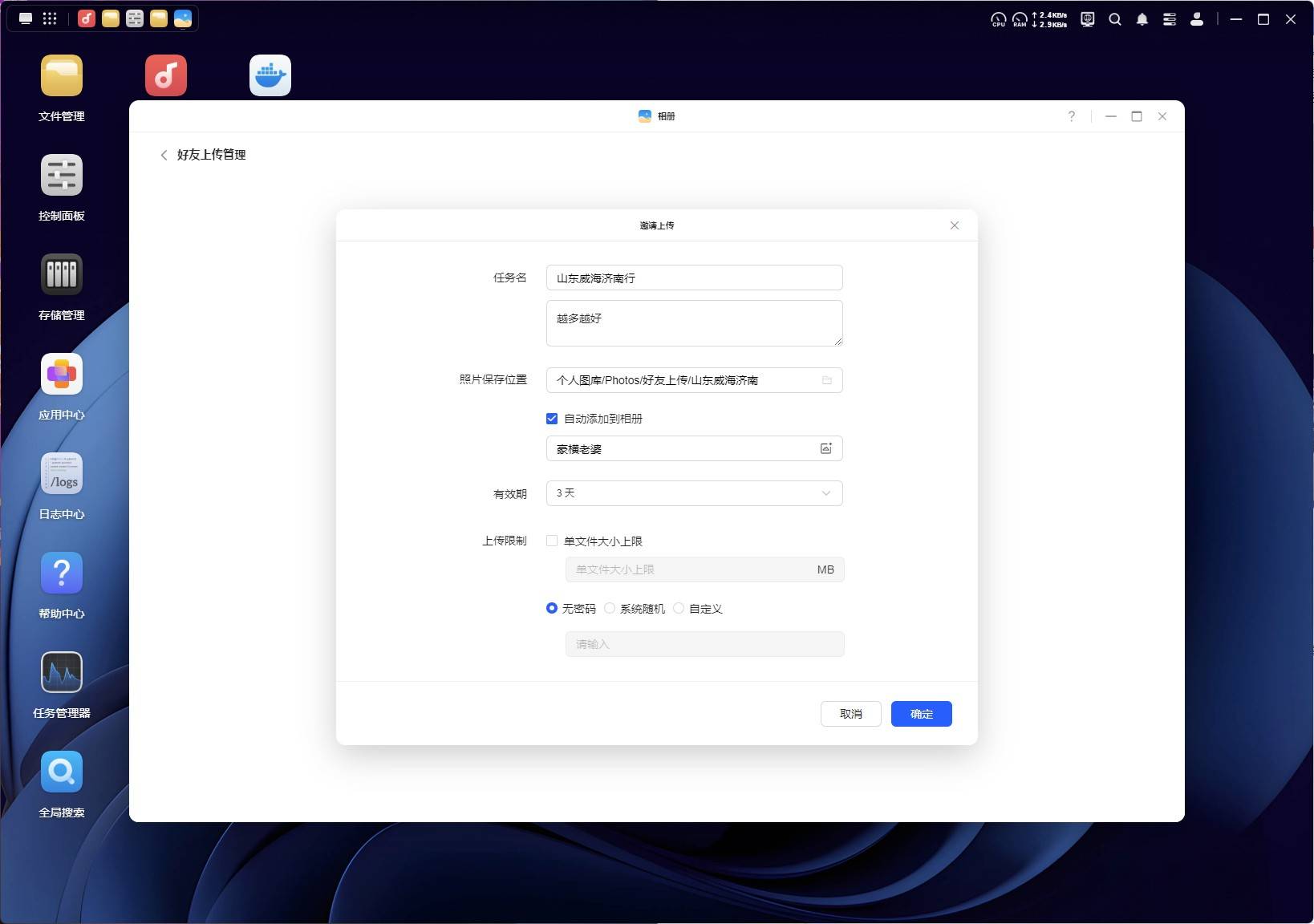
Task: Open global search from the system tray
Action: (1115, 18)
